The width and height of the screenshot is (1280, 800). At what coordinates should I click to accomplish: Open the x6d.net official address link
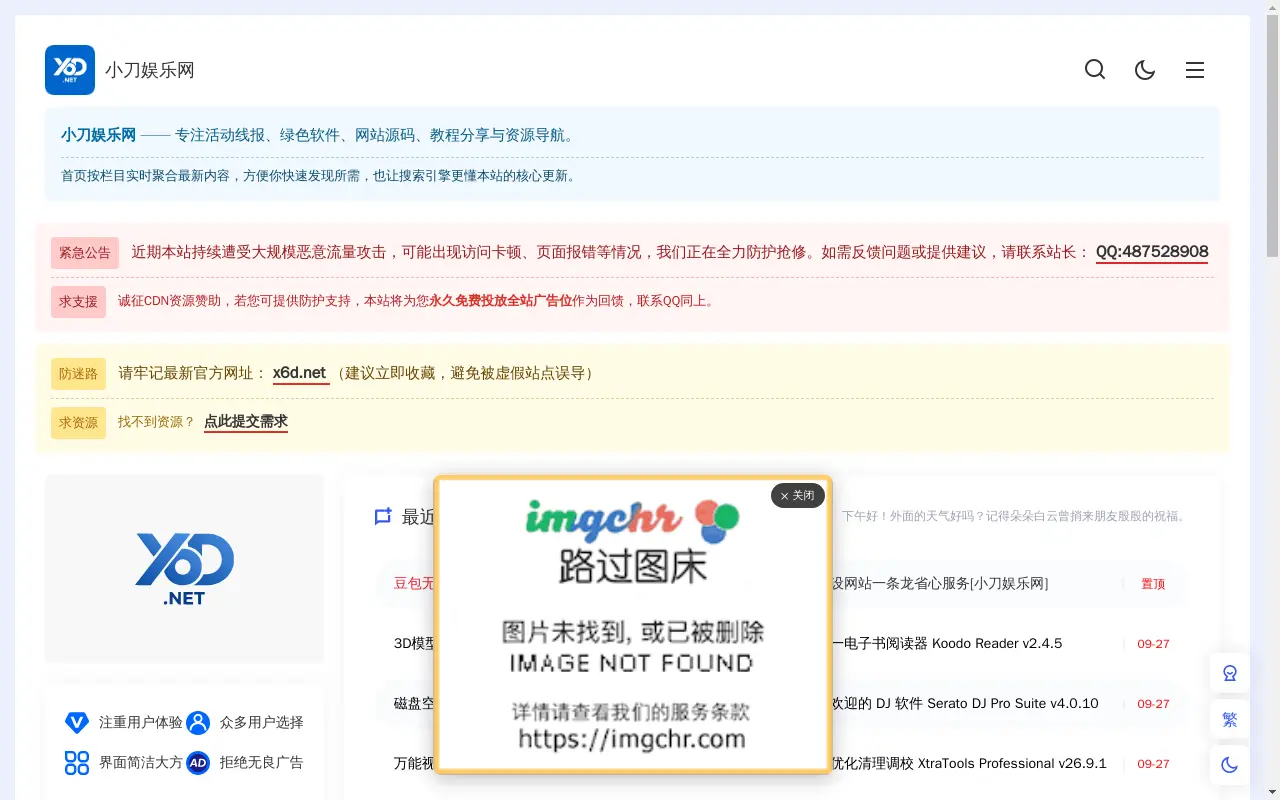[x=300, y=373]
